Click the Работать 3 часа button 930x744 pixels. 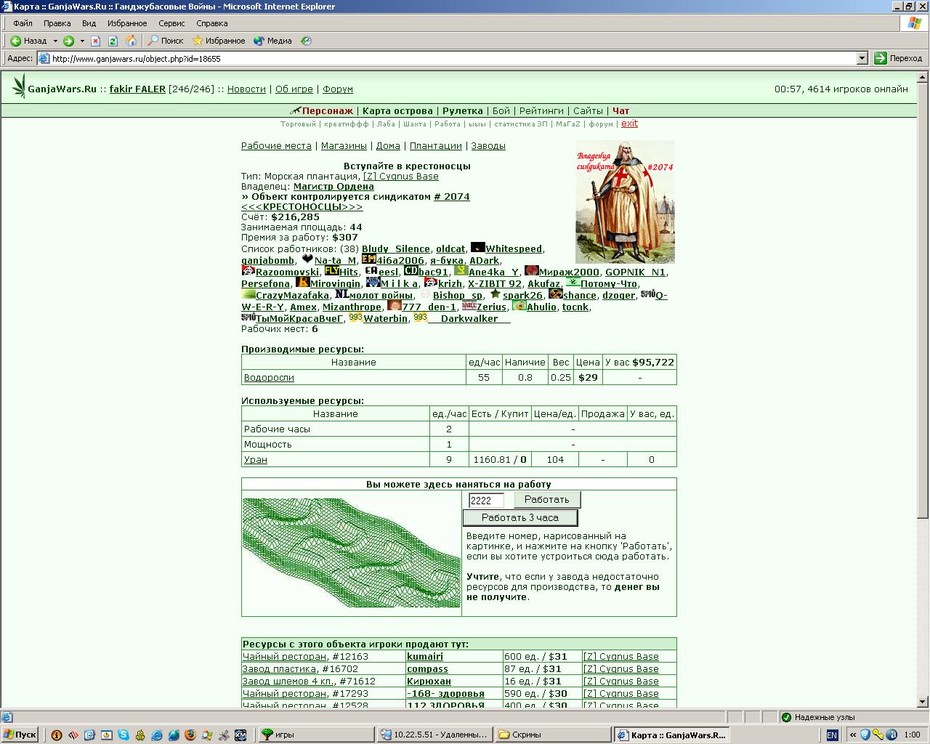(x=520, y=517)
